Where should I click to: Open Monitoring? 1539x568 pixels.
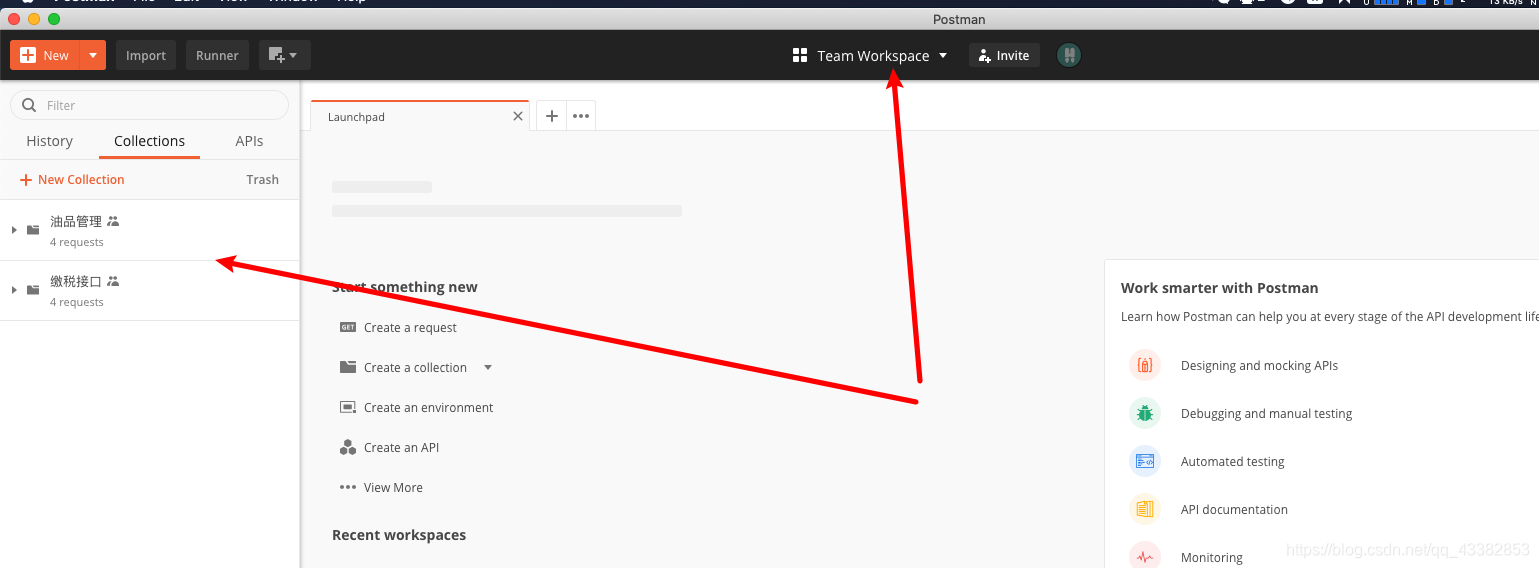(x=1211, y=557)
